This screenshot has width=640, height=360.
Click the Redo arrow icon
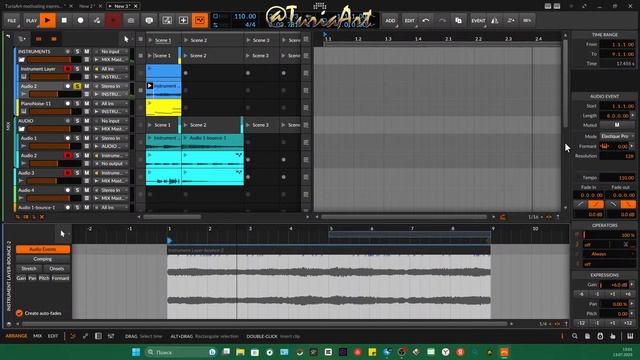click(x=442, y=20)
